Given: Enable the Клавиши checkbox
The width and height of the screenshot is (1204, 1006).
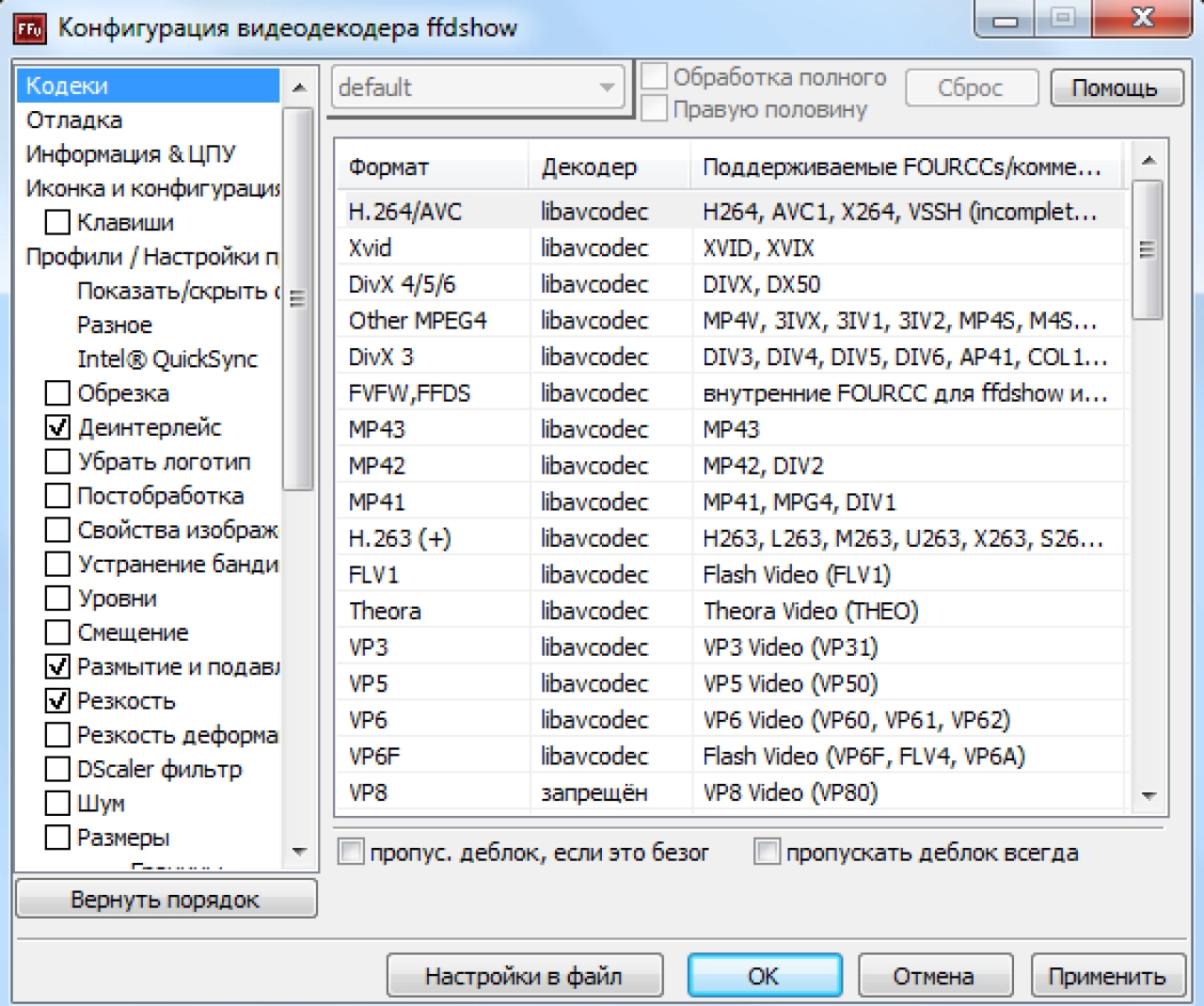Looking at the screenshot, I should point(57,222).
